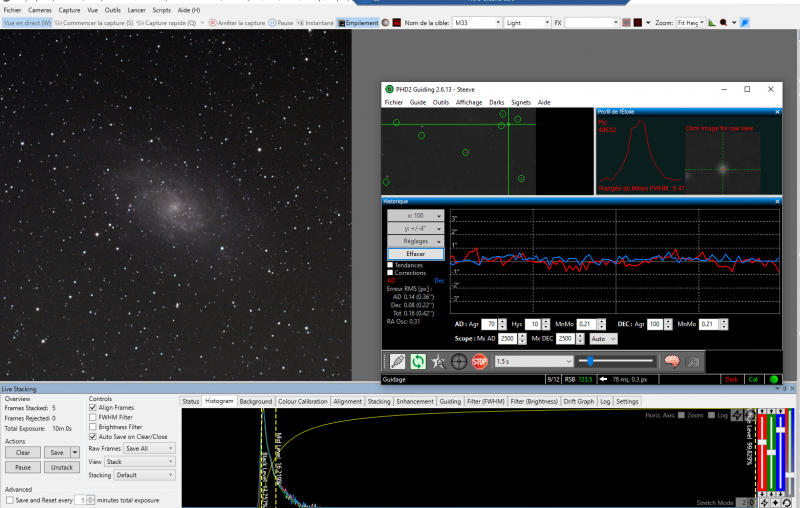
Task: Click the blue live stacking icon
Action: pyautogui.click(x=745, y=22)
